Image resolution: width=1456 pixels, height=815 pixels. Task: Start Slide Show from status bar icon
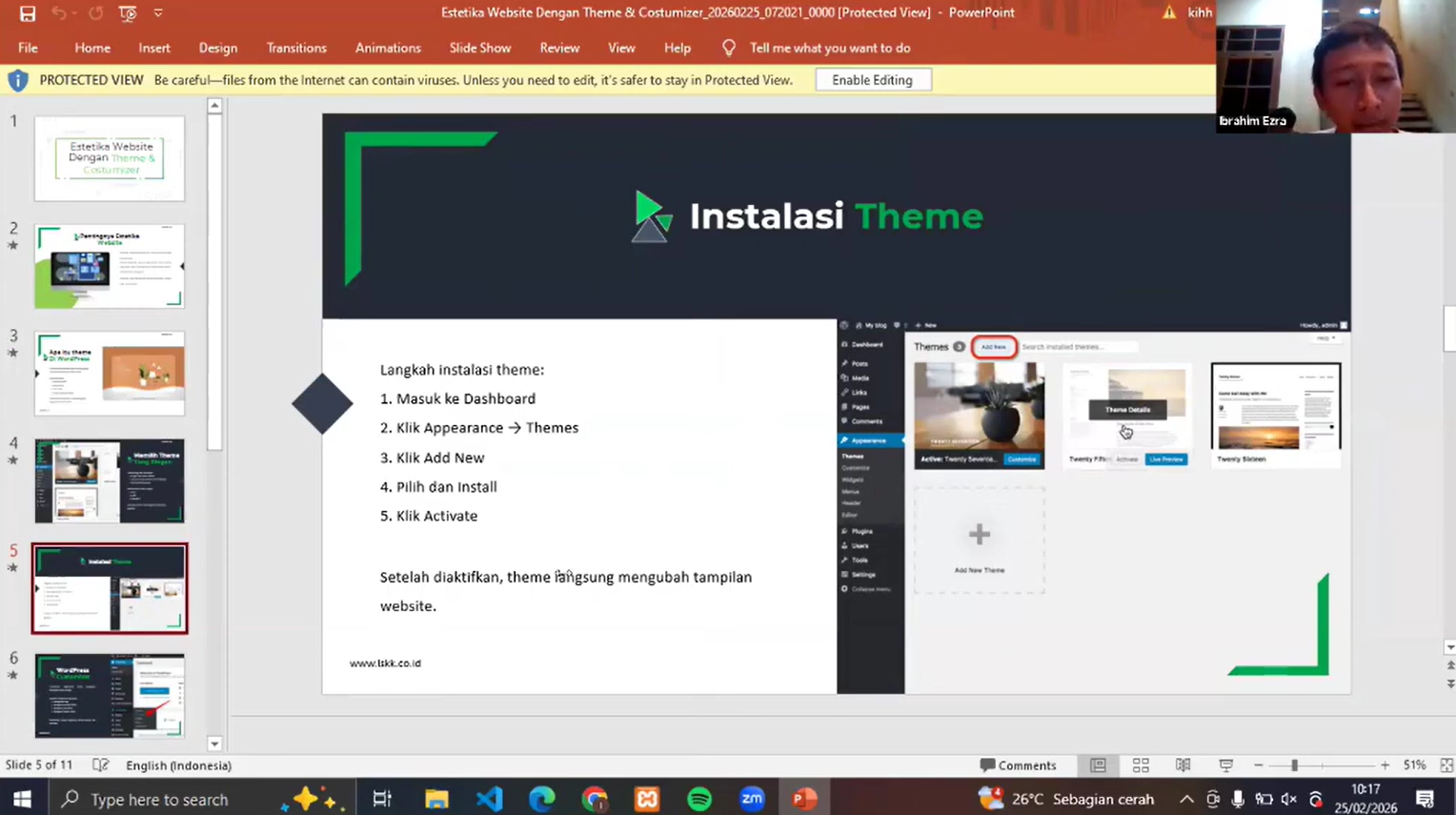1225,765
